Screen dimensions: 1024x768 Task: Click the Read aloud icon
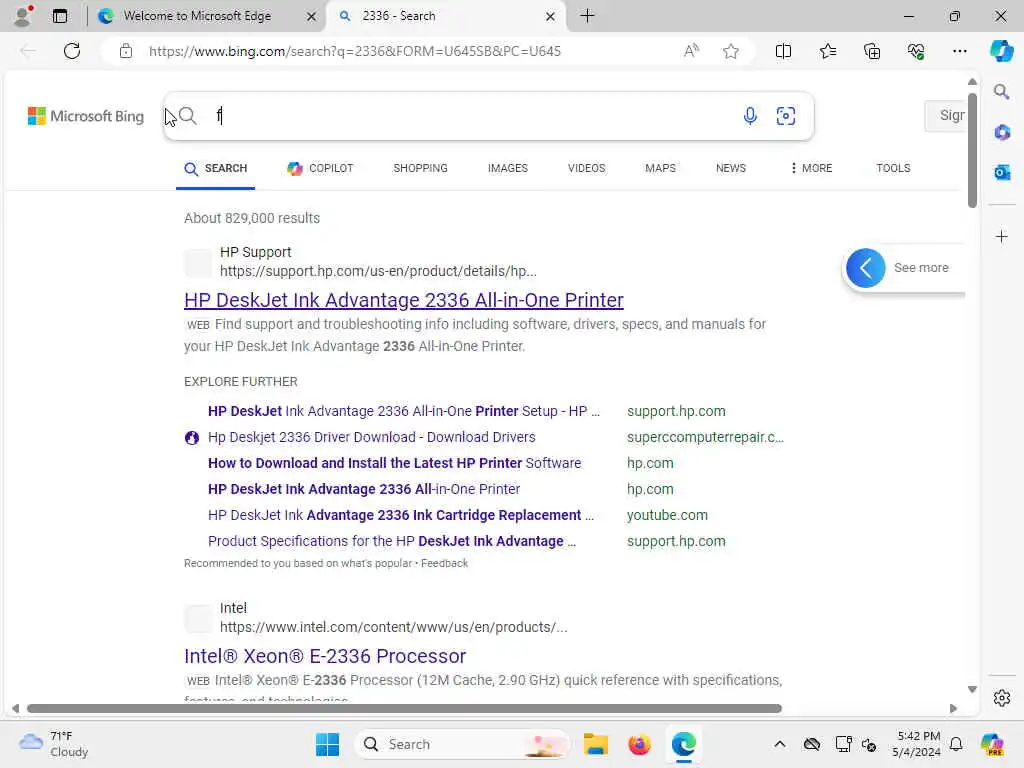[x=691, y=51]
